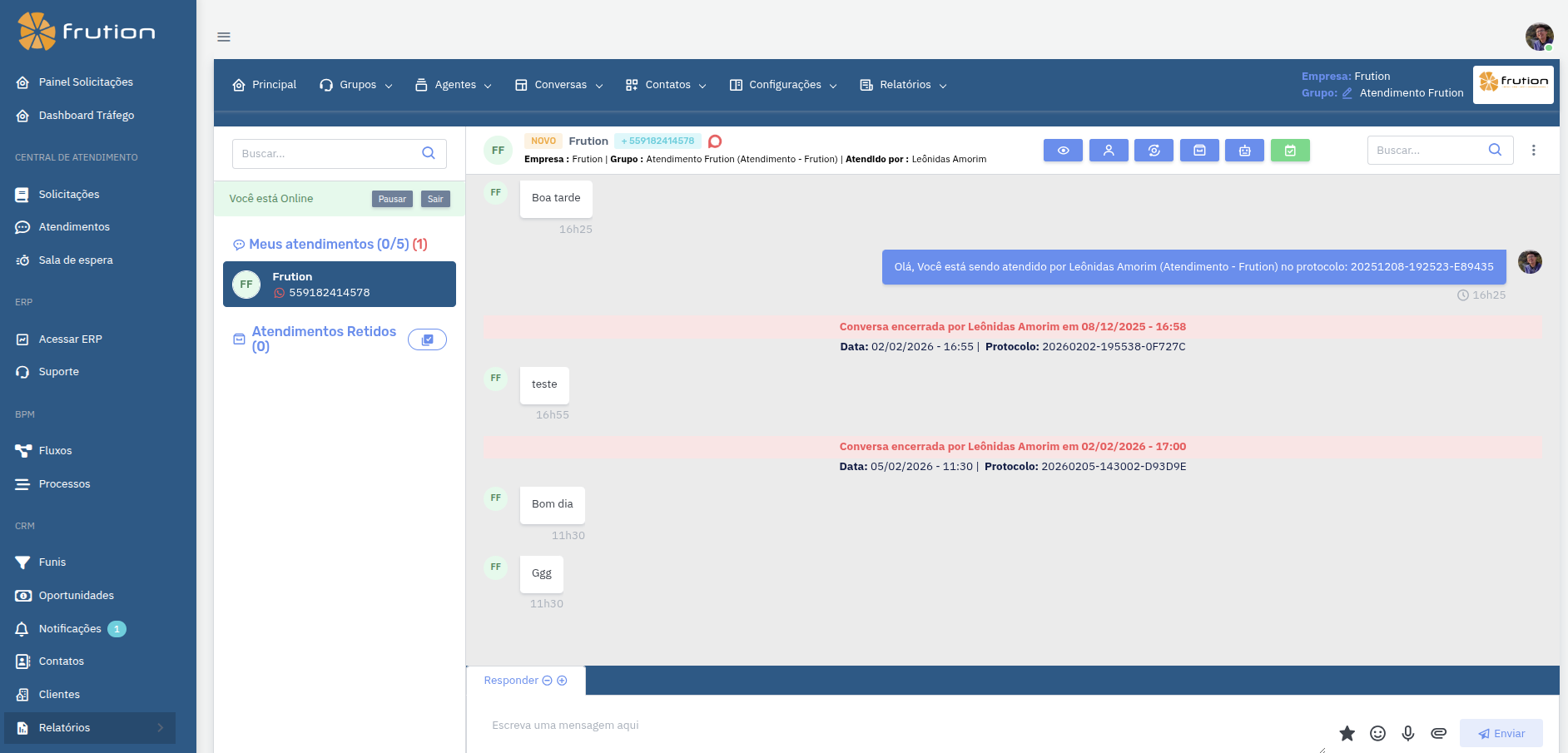The height and width of the screenshot is (753, 1568).
Task: Open the Conversas dropdown menu
Action: tap(558, 84)
